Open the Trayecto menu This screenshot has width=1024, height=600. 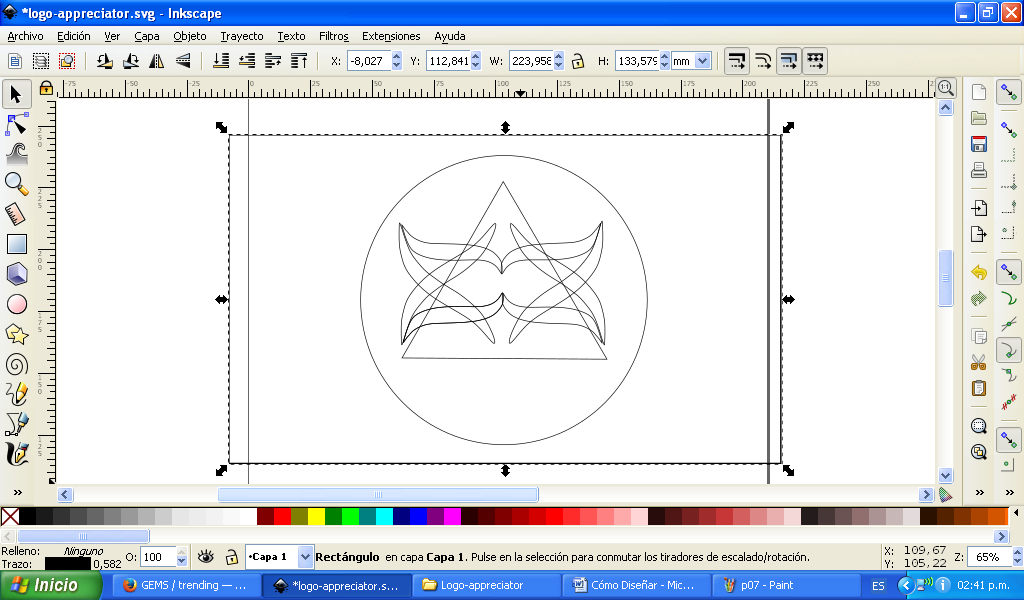[242, 37]
